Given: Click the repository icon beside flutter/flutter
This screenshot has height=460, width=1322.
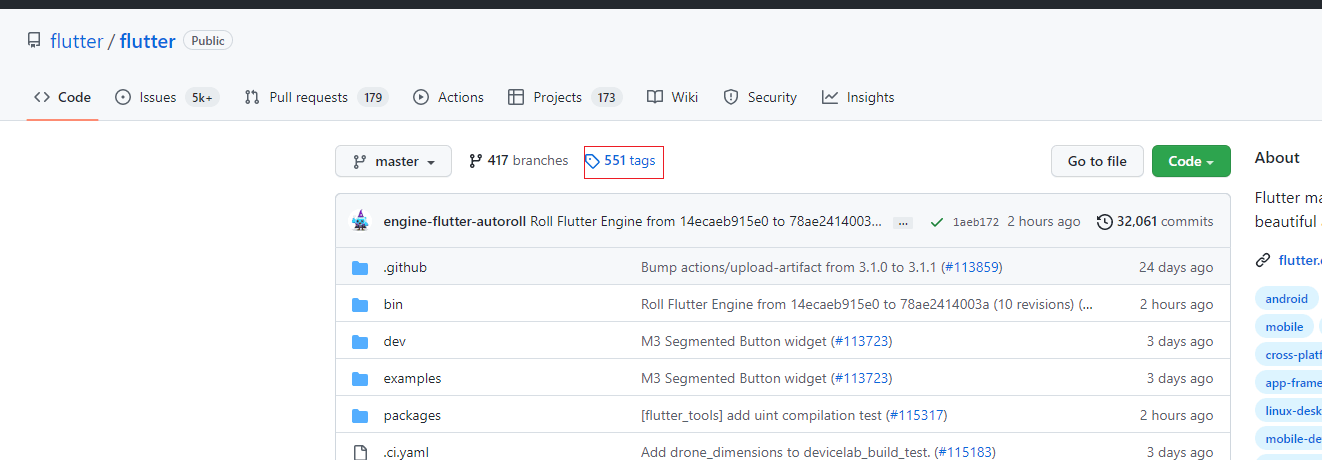Looking at the screenshot, I should point(34,41).
